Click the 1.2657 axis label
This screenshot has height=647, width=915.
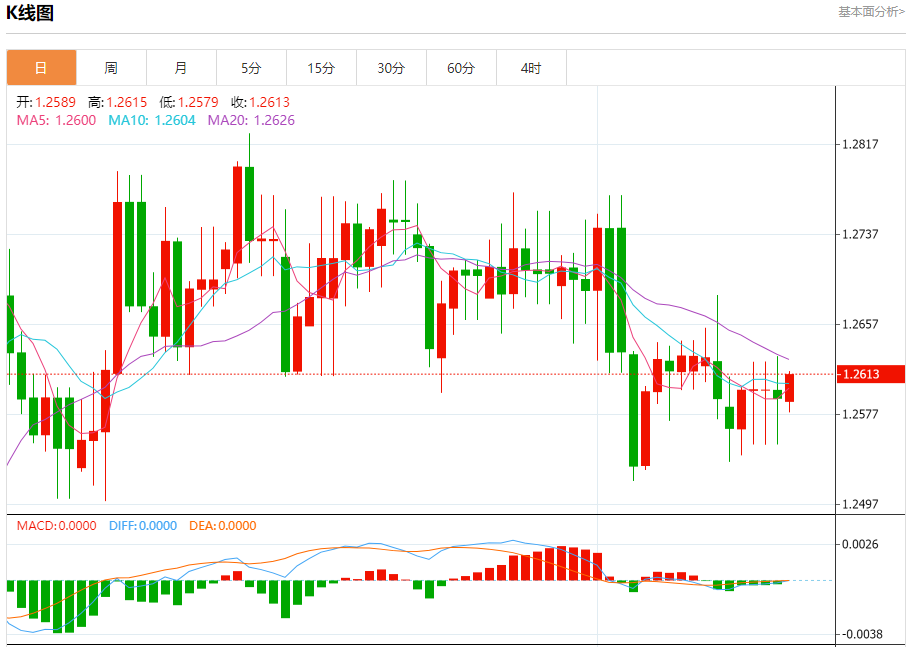(x=860, y=324)
